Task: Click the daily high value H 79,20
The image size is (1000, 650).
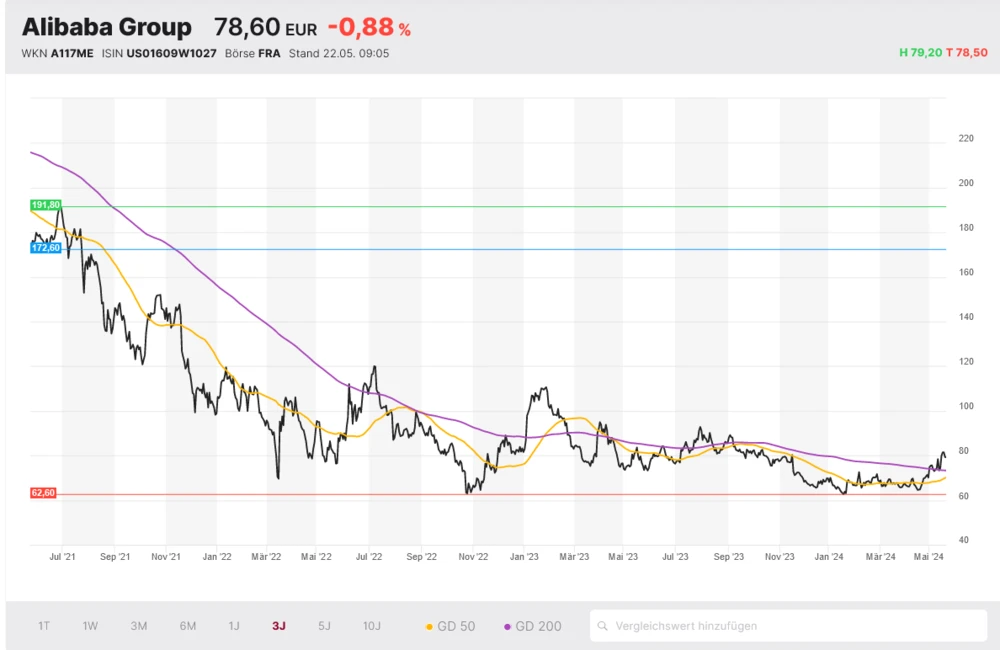Action: [x=920, y=53]
